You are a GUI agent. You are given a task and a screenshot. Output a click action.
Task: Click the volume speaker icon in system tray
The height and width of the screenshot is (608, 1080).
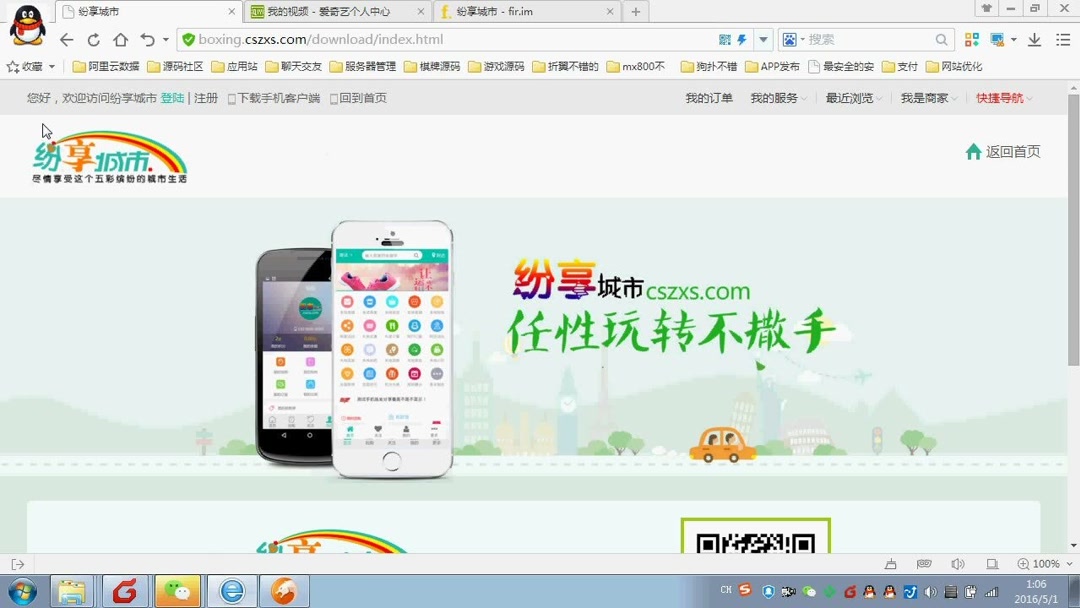930,591
